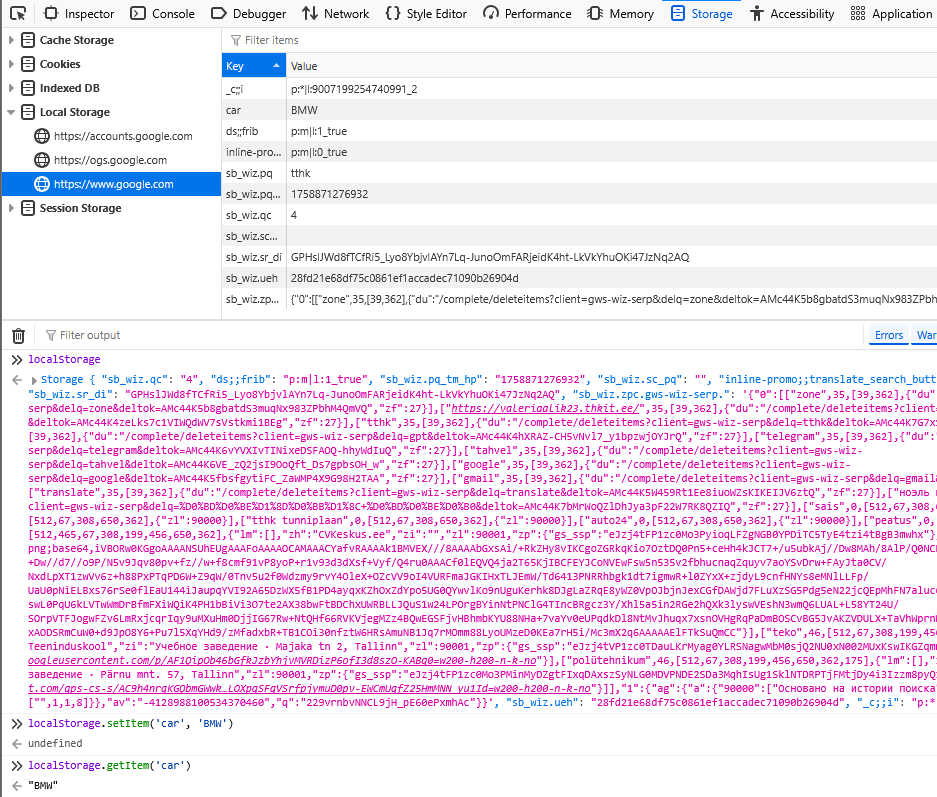937x797 pixels.
Task: Expand the Cookies tree node
Action: [12, 64]
